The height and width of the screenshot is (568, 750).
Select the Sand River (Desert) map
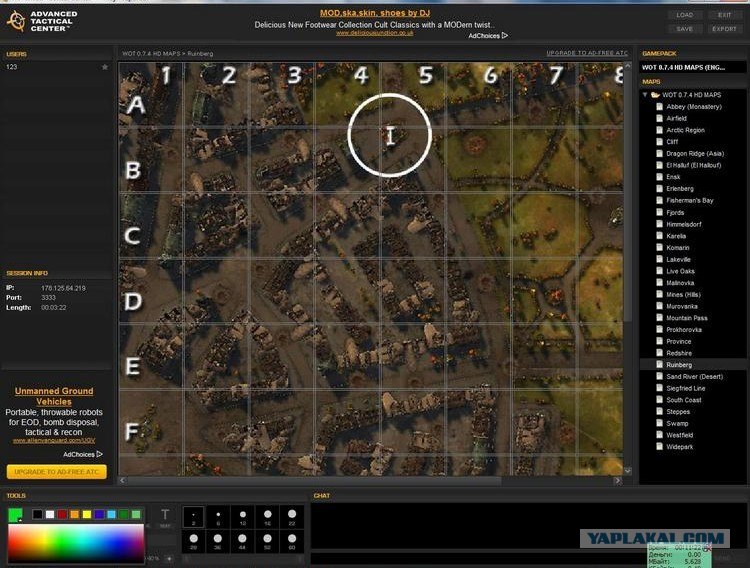click(695, 377)
